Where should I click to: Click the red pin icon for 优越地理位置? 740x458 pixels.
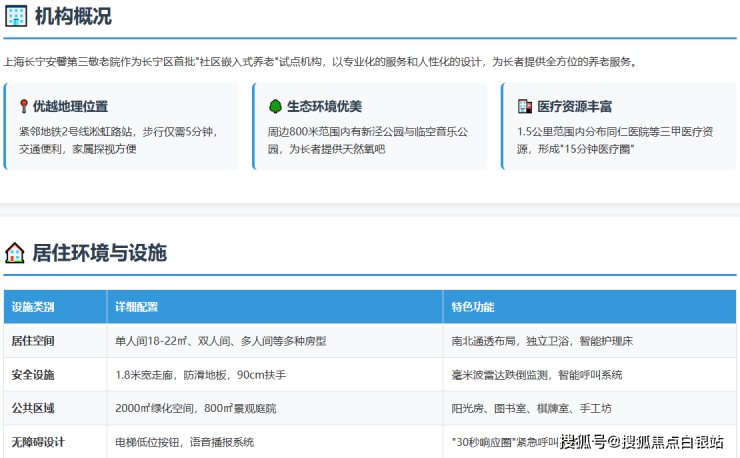[x=23, y=106]
